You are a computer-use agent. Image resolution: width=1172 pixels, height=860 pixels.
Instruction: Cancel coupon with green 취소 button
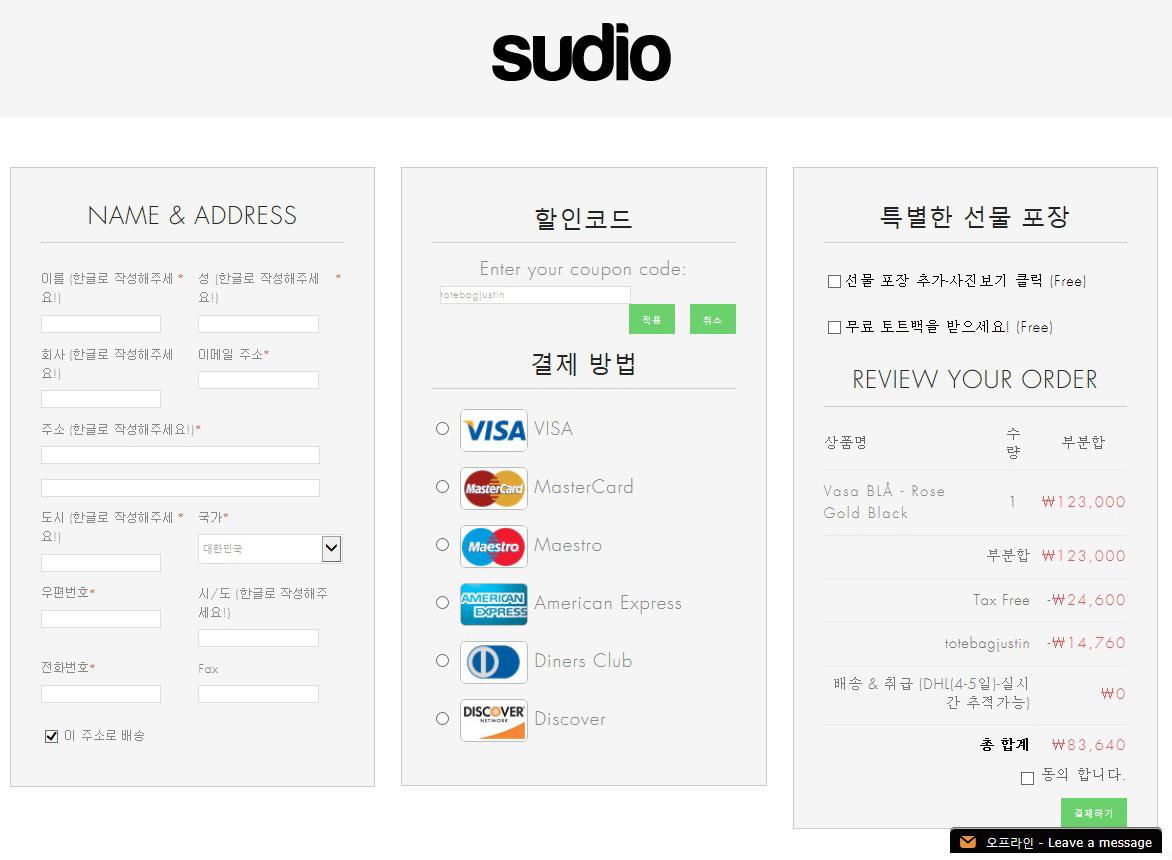[x=712, y=319]
